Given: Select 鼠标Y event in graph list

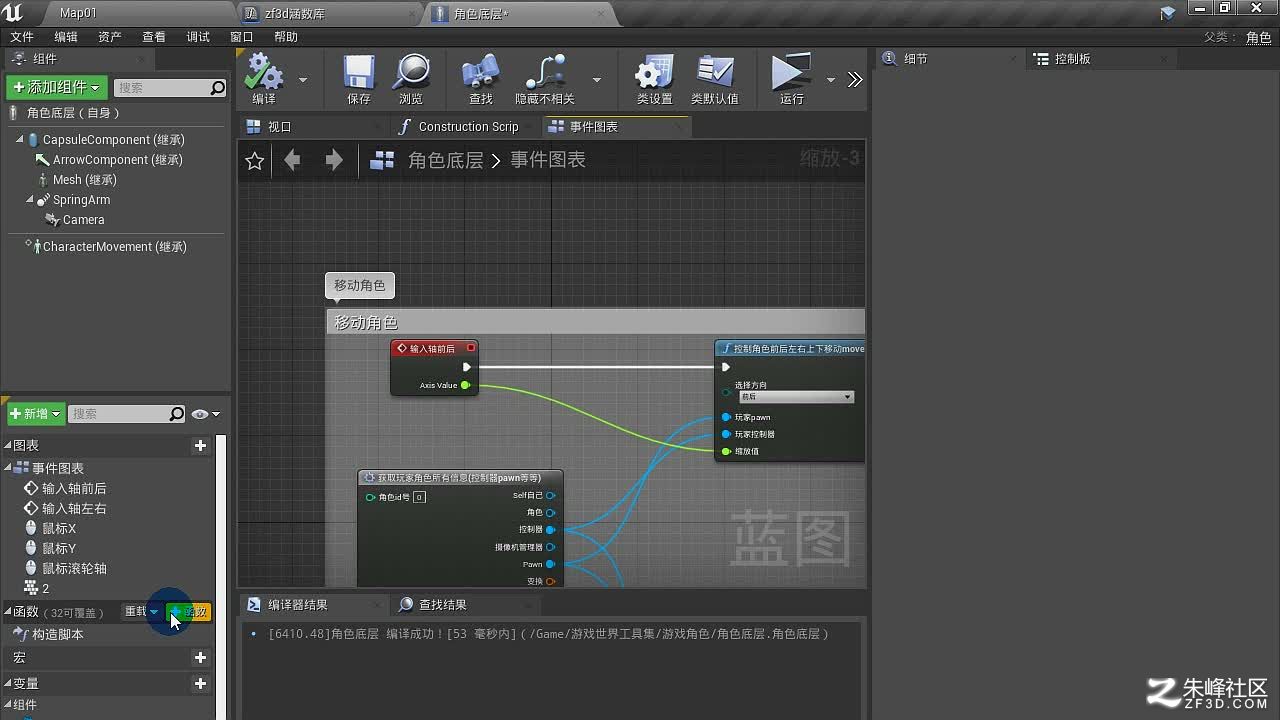Looking at the screenshot, I should tap(59, 549).
